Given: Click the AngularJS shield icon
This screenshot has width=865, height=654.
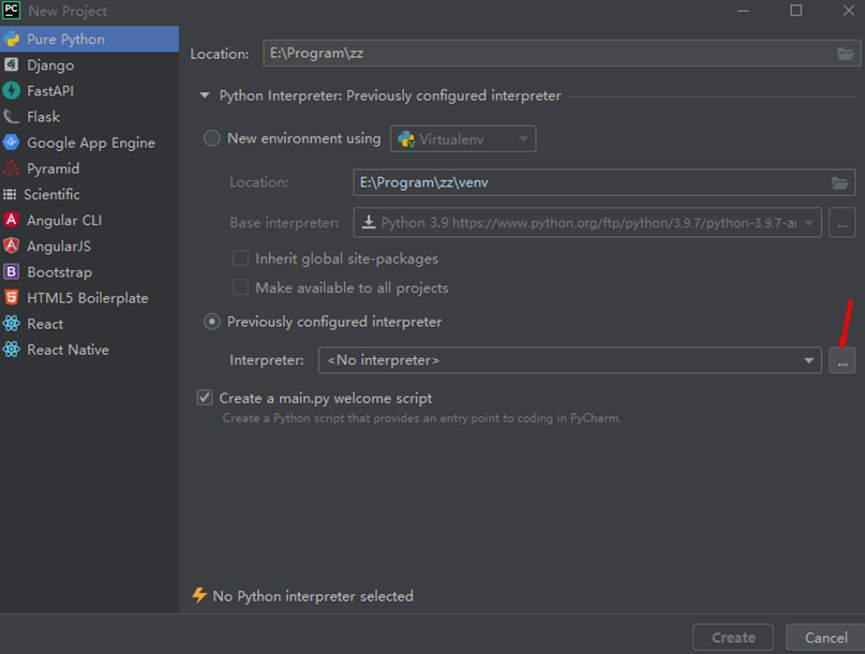Looking at the screenshot, I should coord(11,246).
